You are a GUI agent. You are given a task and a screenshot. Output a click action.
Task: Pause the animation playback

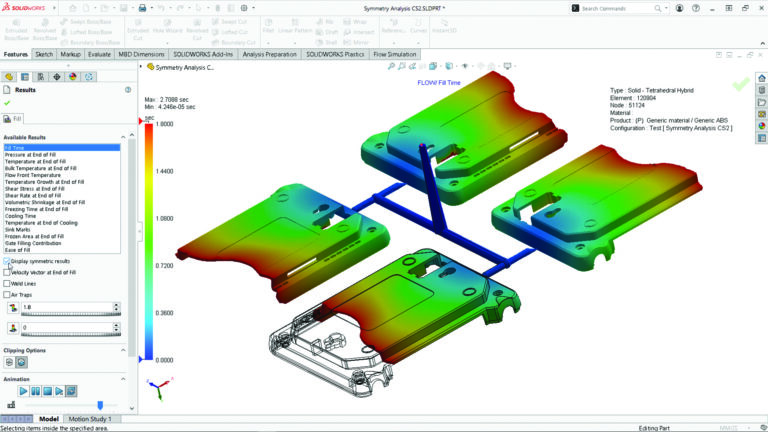(x=34, y=391)
